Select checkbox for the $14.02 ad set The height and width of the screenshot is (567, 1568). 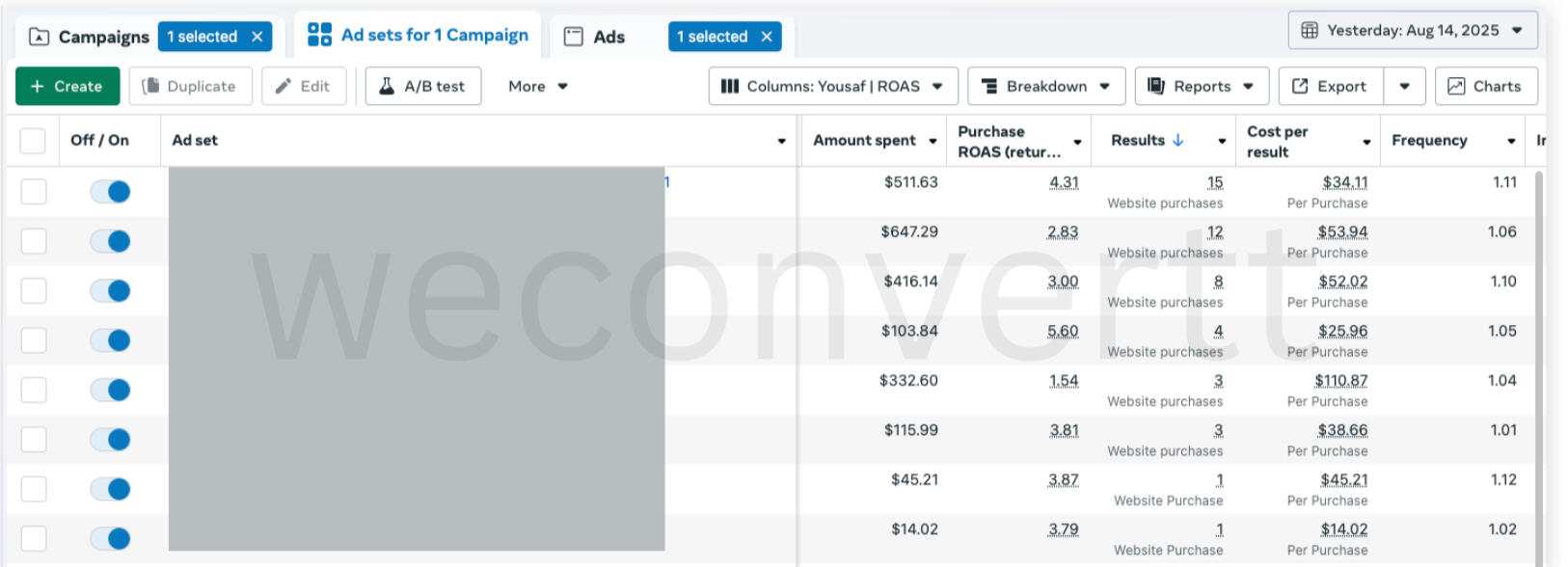point(34,539)
